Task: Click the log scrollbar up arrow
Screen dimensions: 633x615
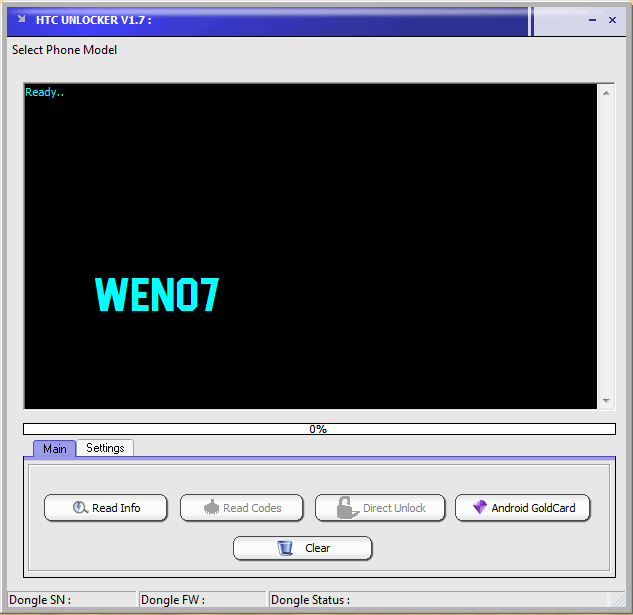Action: [606, 93]
